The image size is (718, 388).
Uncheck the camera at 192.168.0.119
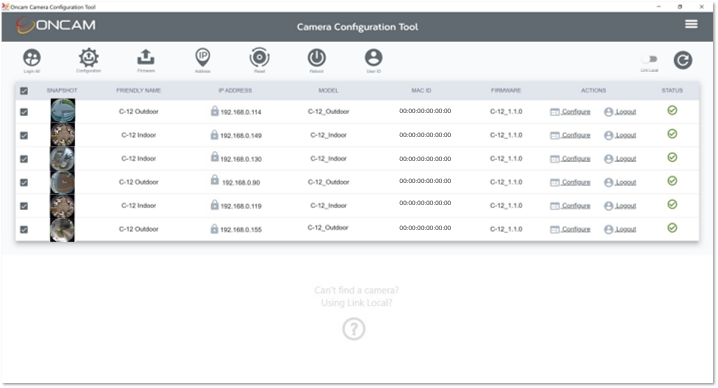point(24,206)
